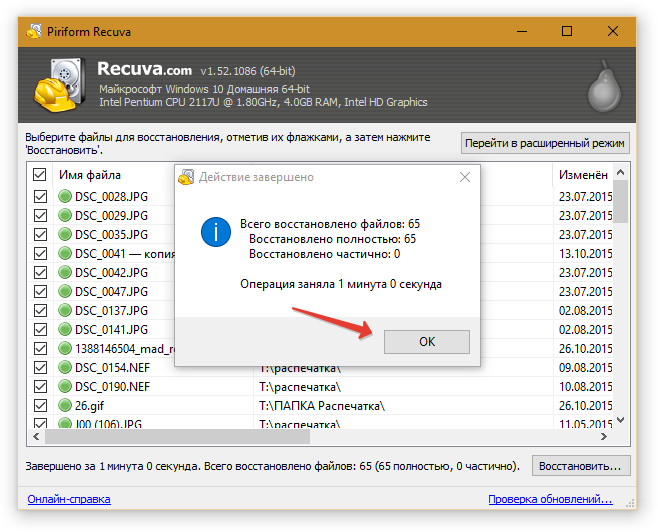The width and height of the screenshot is (658, 532).
Task: Click green status icon of DSC_0035.JPG
Action: [65, 234]
